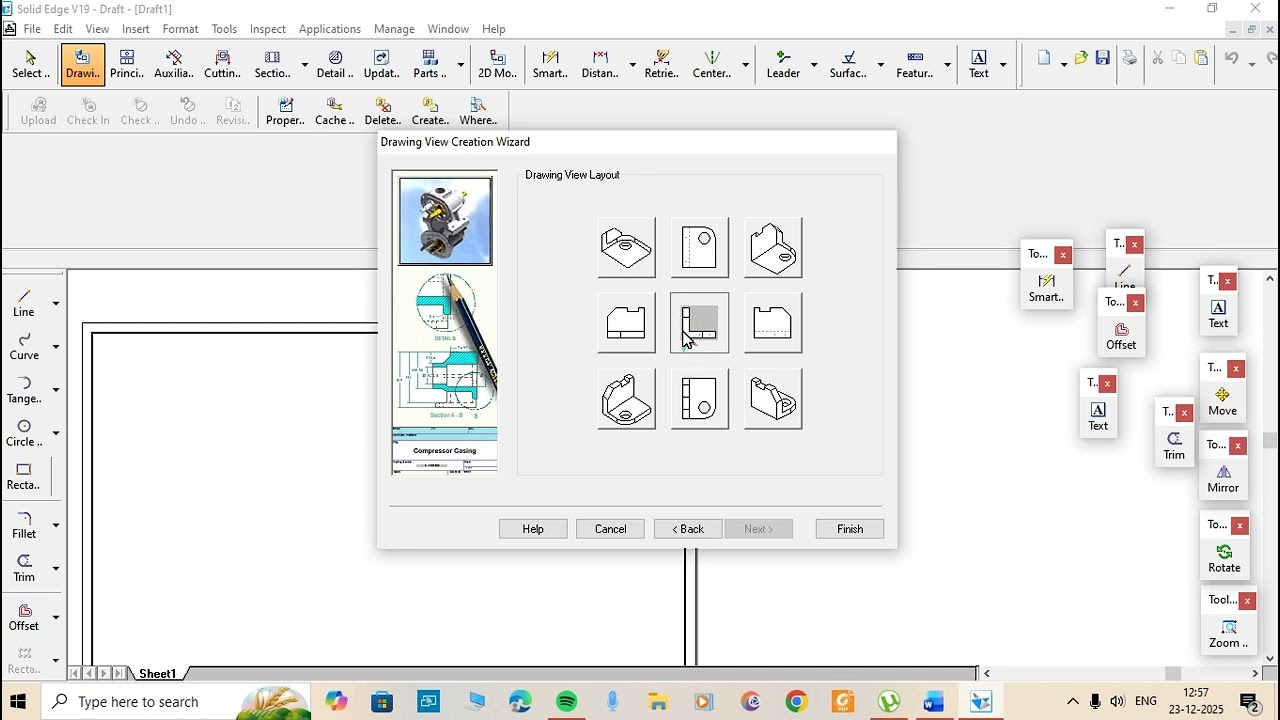The height and width of the screenshot is (720, 1280).
Task: Select the Offset tool in left sidebar
Action: (24, 617)
